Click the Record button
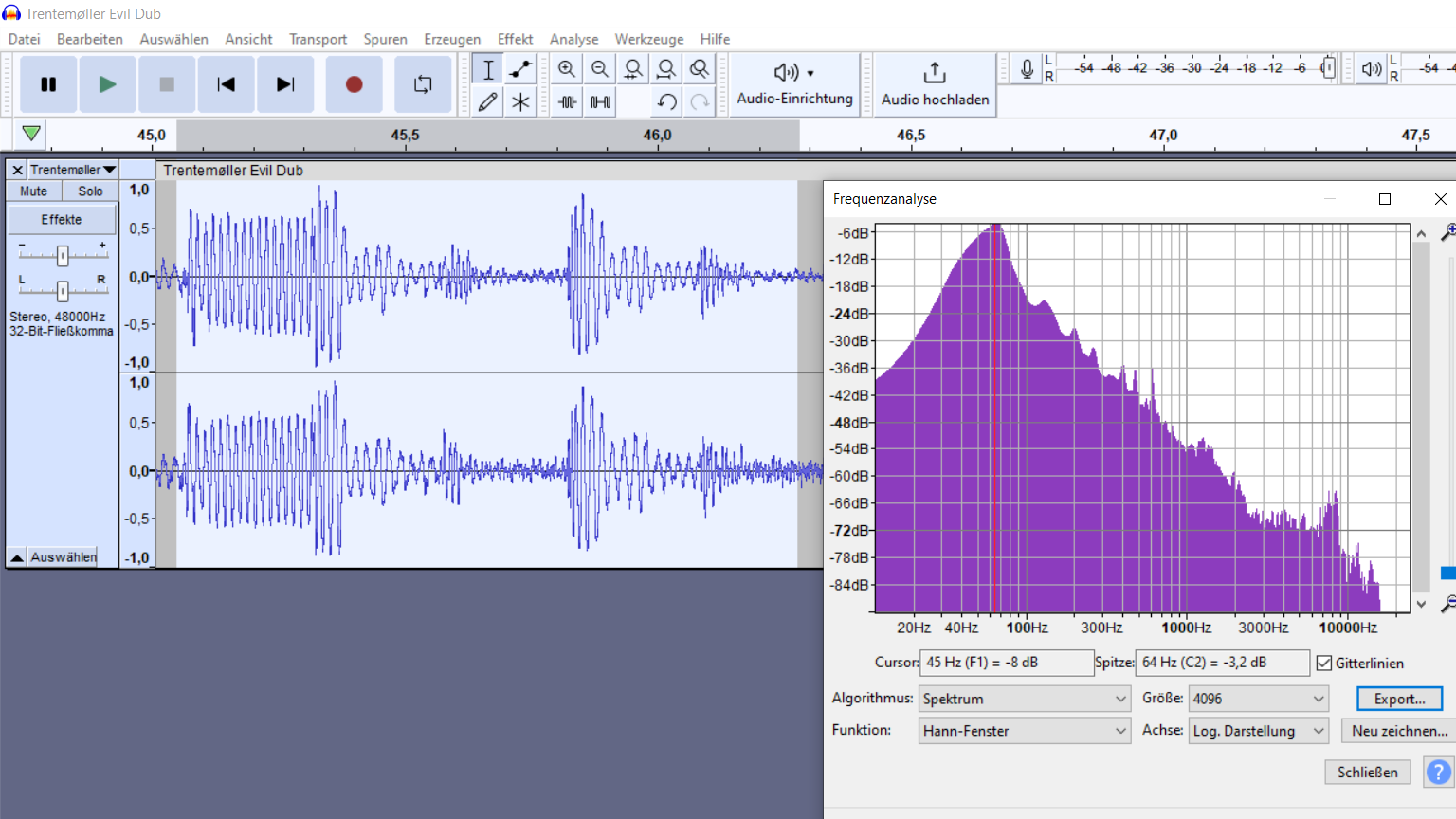Image resolution: width=1456 pixels, height=819 pixels. [x=354, y=84]
